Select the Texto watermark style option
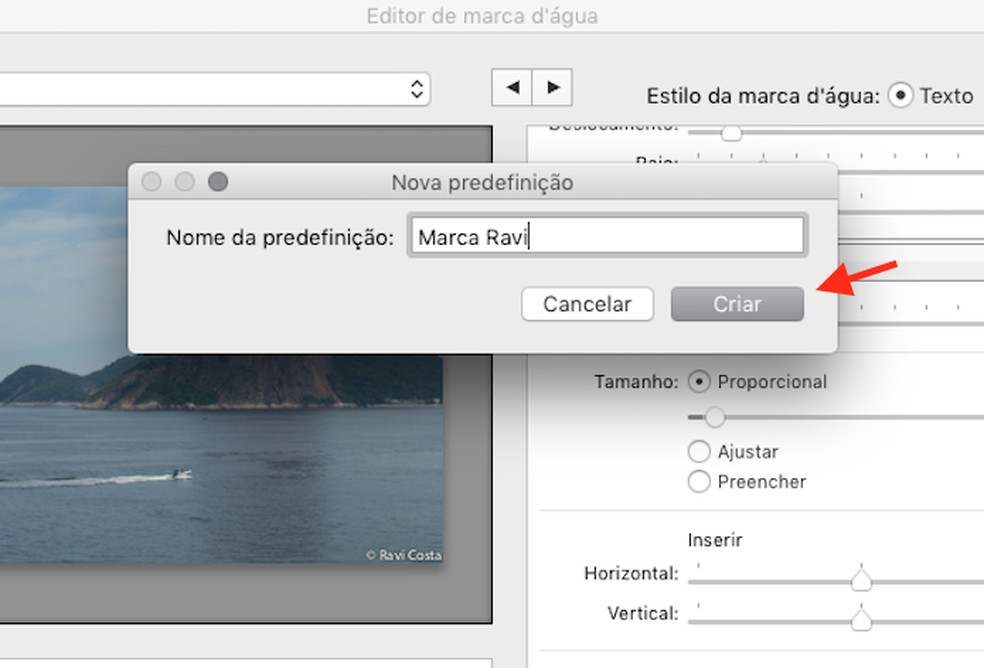The width and height of the screenshot is (984, 668). pyautogui.click(x=901, y=96)
